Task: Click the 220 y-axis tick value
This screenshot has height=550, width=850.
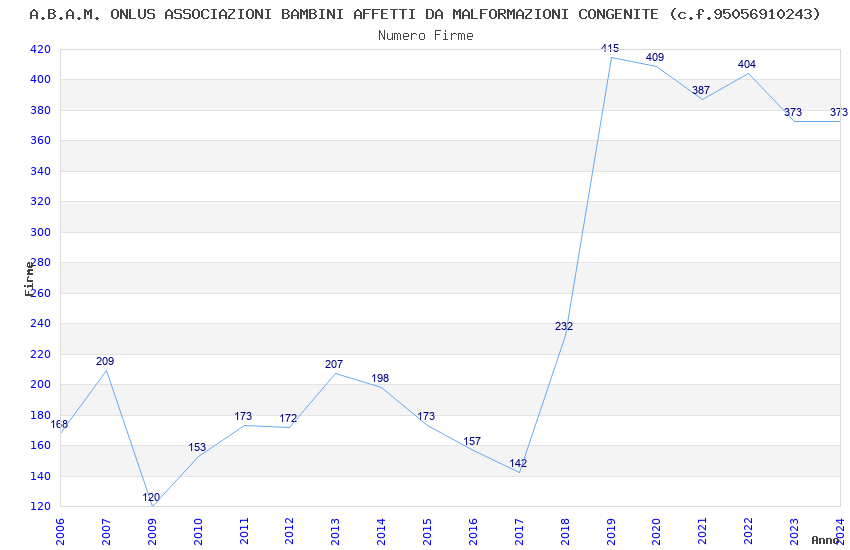Action: pyautogui.click(x=41, y=354)
